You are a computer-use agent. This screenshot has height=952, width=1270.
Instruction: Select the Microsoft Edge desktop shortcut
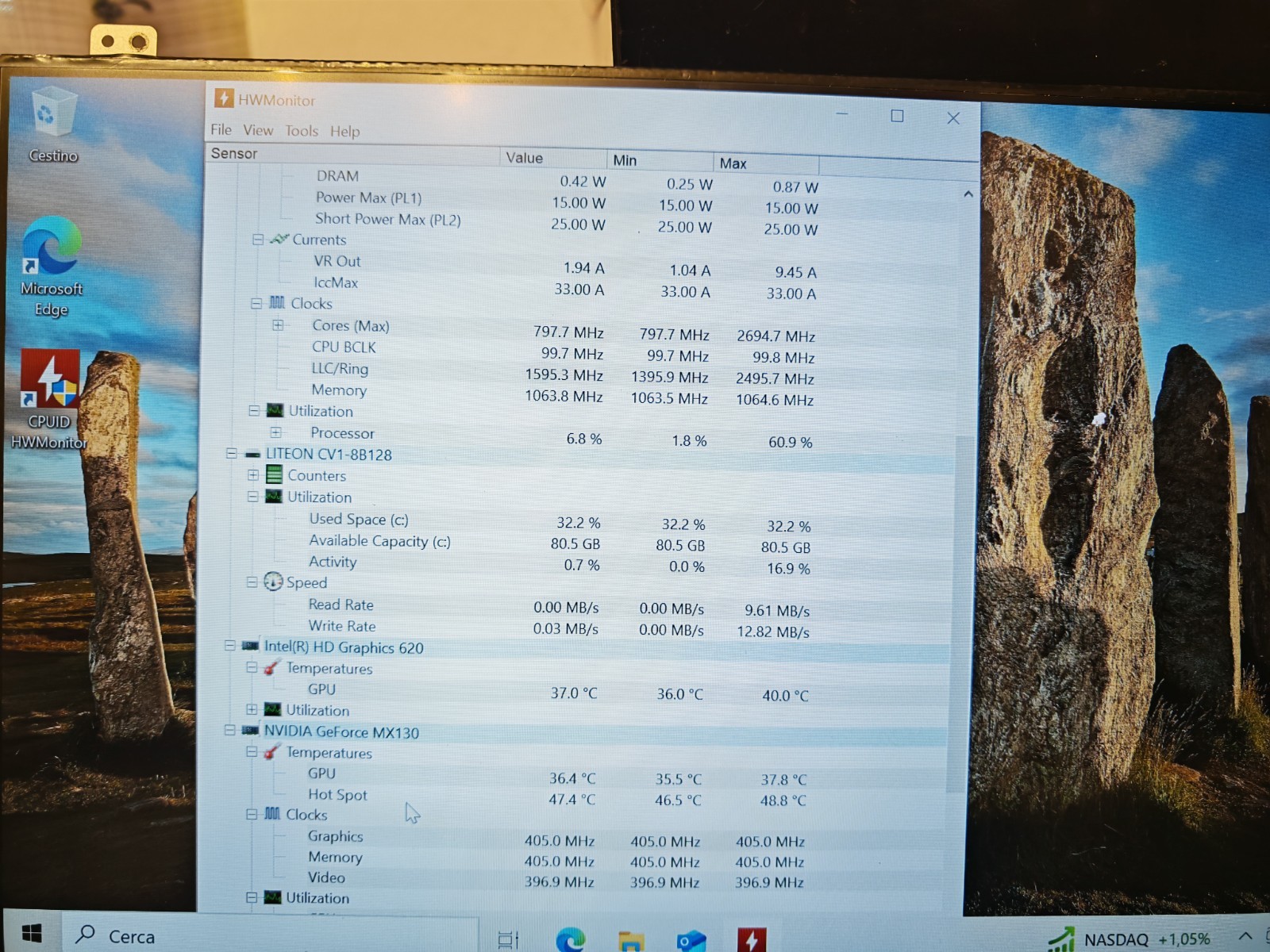52,267
